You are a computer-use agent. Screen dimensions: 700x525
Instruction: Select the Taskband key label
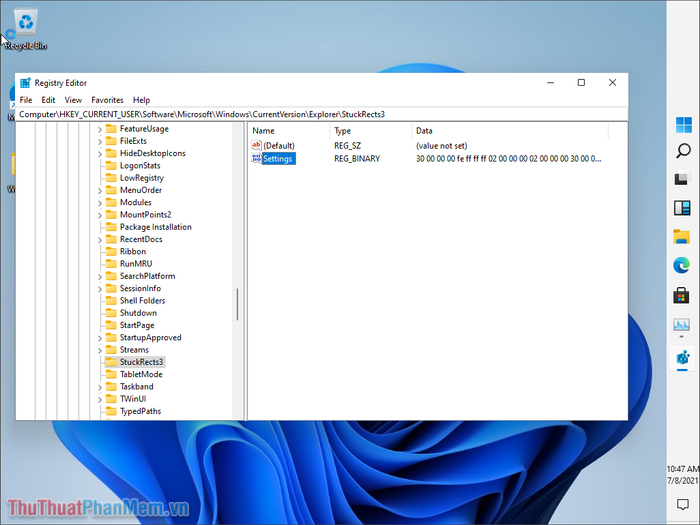pos(137,387)
